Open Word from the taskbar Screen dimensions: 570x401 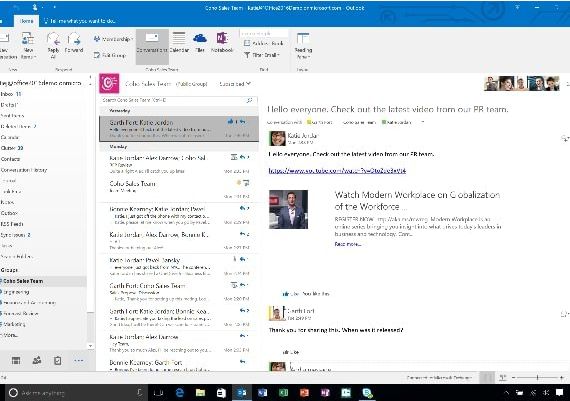[x=262, y=393]
